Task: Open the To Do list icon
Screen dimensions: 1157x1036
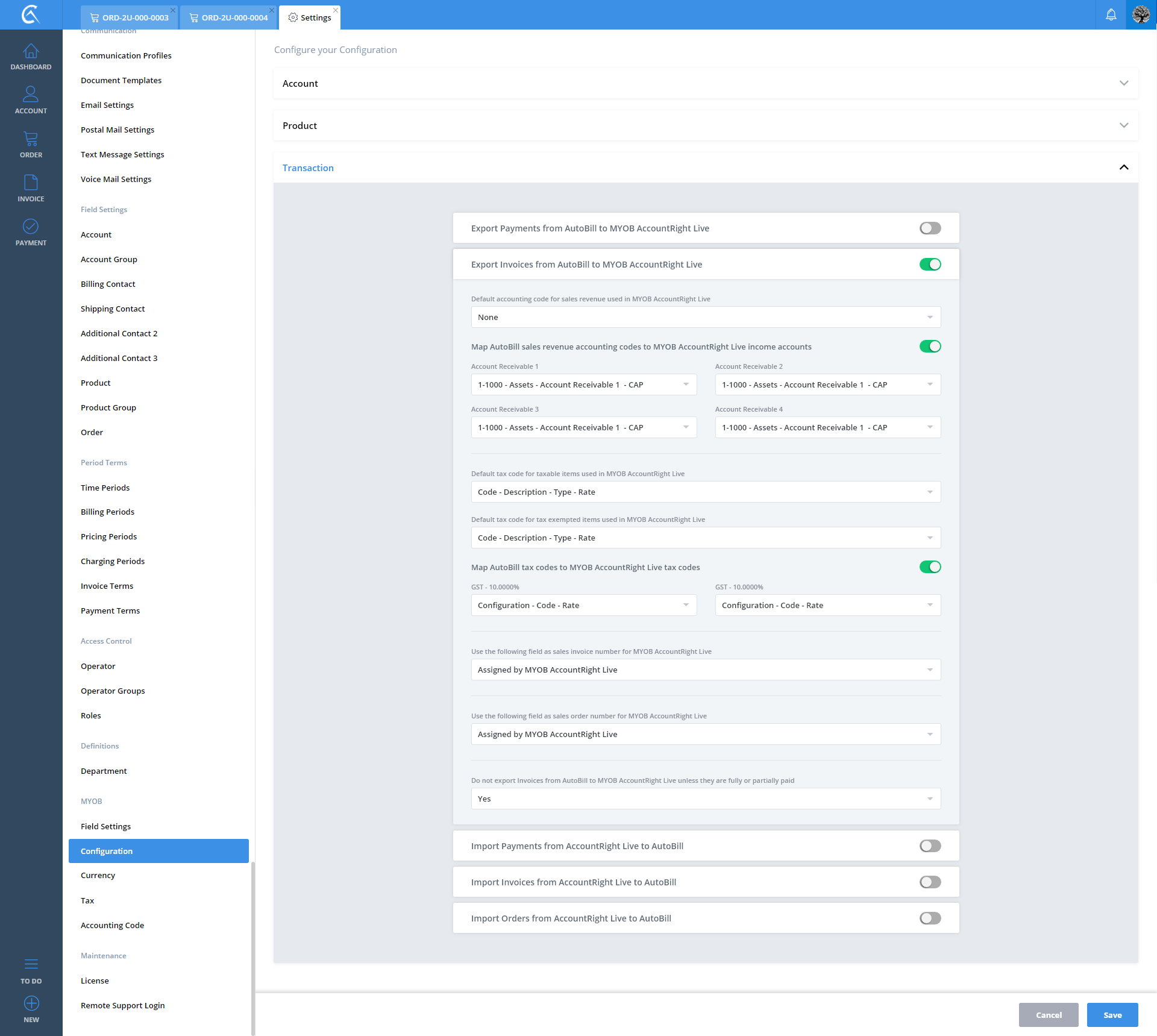Action: click(31, 964)
